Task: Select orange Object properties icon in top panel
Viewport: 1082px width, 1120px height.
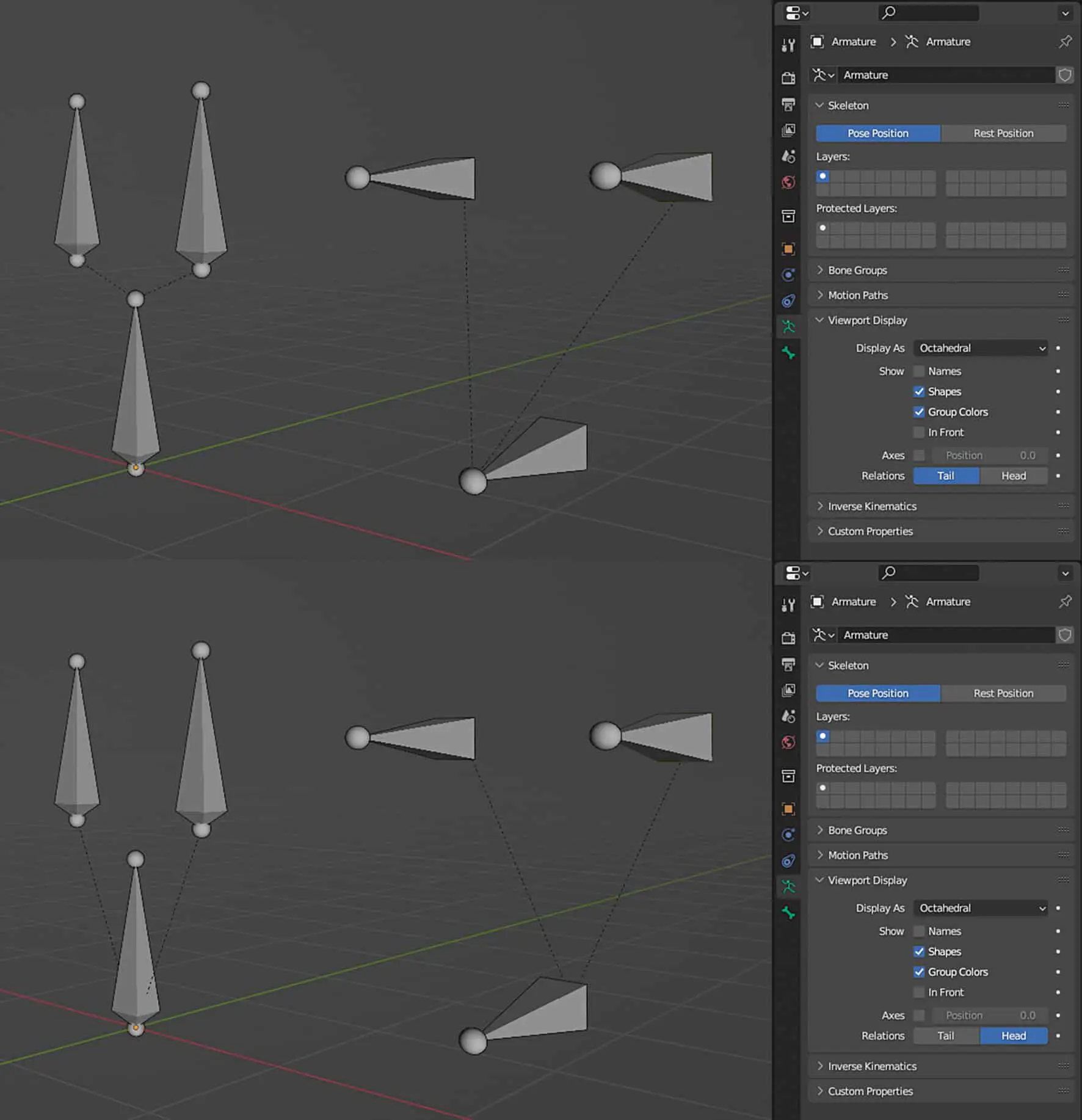Action: (x=788, y=249)
